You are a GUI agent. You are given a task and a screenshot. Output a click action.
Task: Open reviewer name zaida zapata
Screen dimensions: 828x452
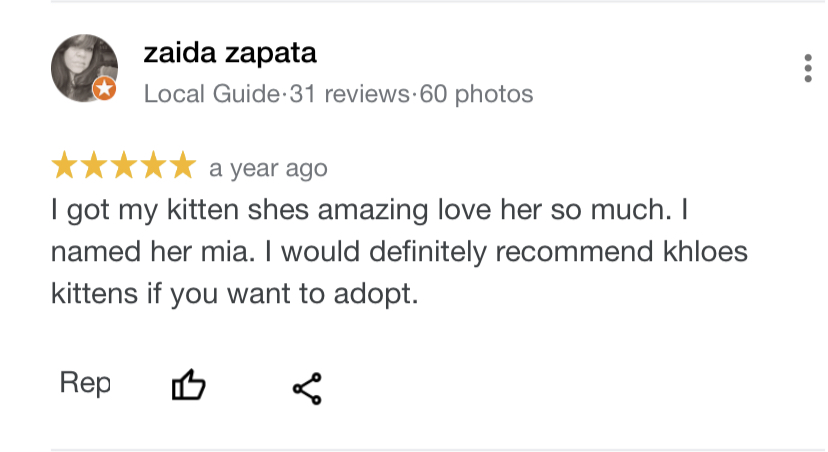(230, 53)
